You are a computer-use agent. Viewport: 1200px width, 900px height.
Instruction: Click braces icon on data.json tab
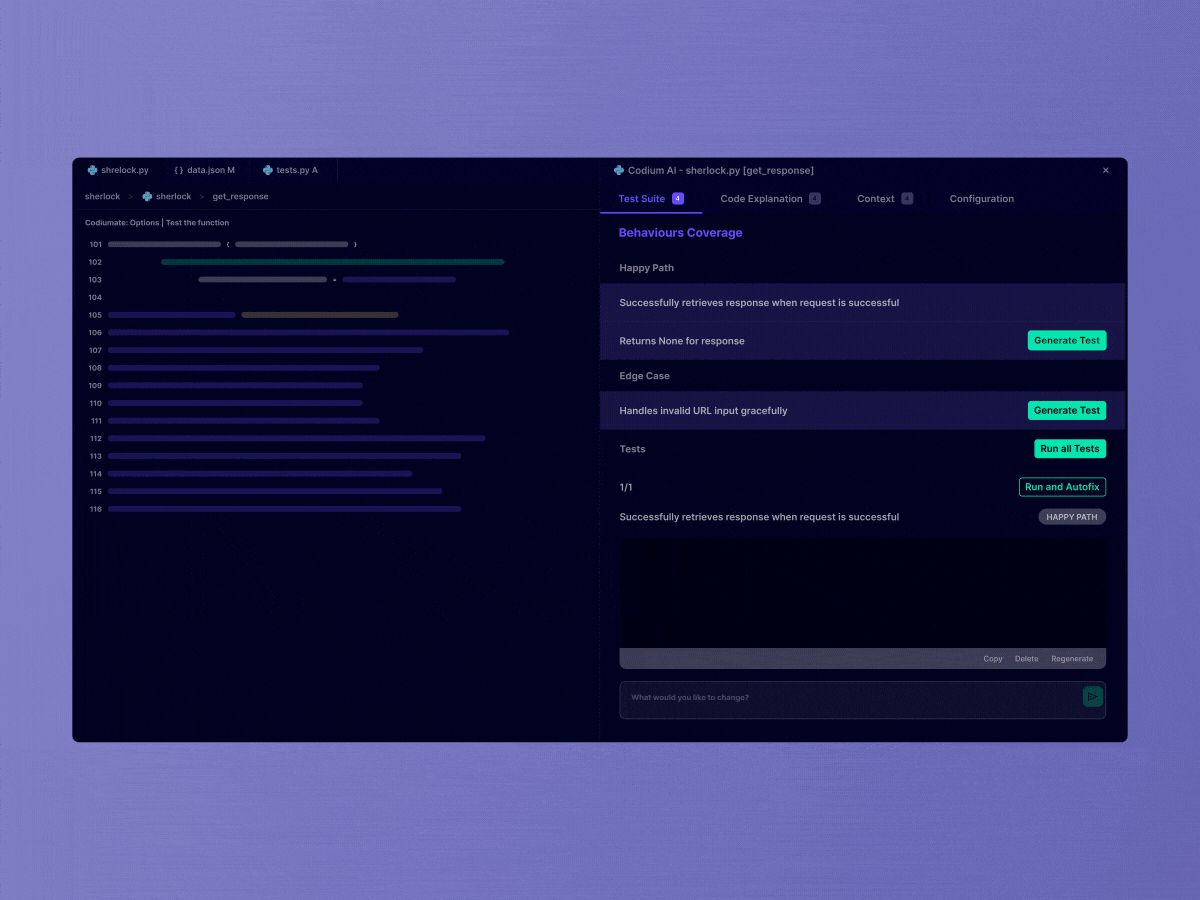[178, 170]
